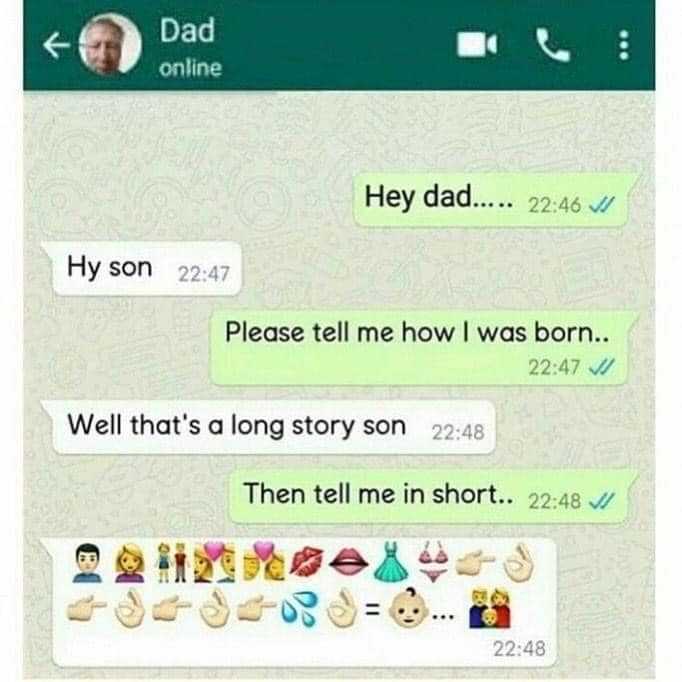Tap the red kiss mark emoji
This screenshot has height=682, width=682.
click(x=307, y=562)
